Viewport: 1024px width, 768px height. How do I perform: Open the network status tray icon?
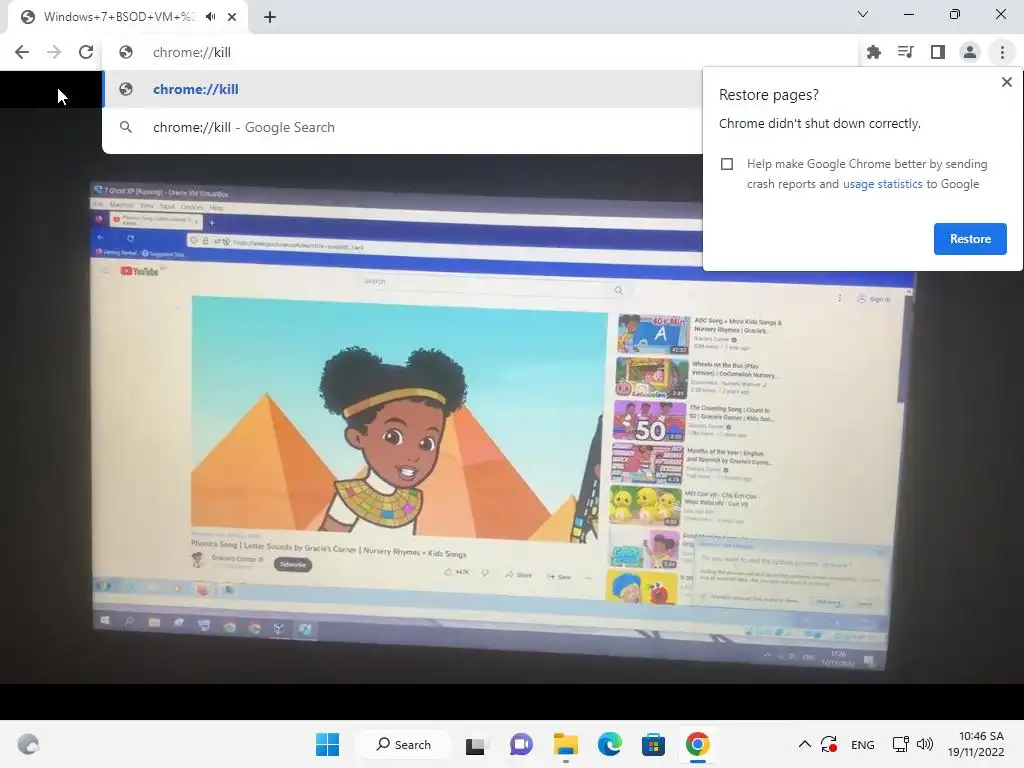point(901,744)
